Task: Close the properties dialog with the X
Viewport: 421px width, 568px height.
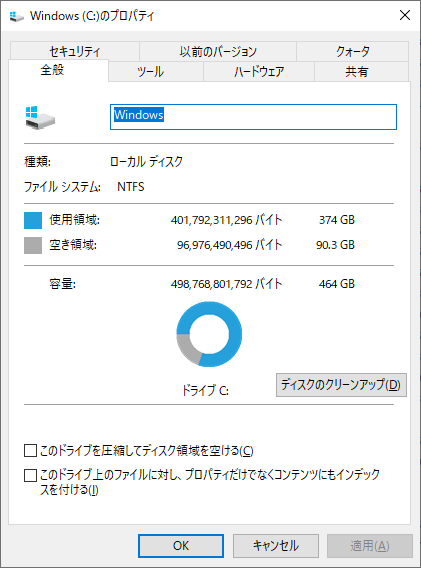Action: (405, 15)
